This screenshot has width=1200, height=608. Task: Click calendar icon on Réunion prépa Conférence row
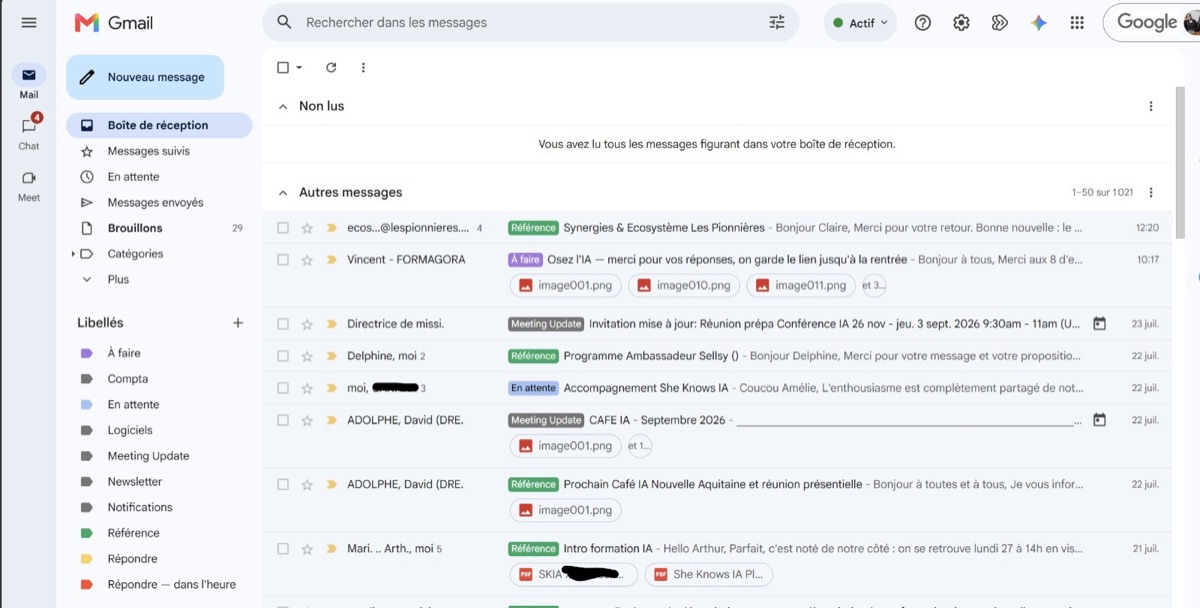pyautogui.click(x=1099, y=324)
